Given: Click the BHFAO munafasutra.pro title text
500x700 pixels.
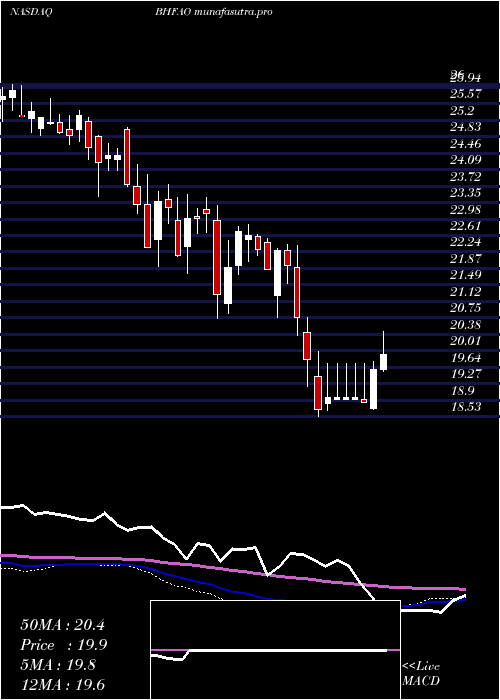Looking at the screenshot, I should [213, 12].
